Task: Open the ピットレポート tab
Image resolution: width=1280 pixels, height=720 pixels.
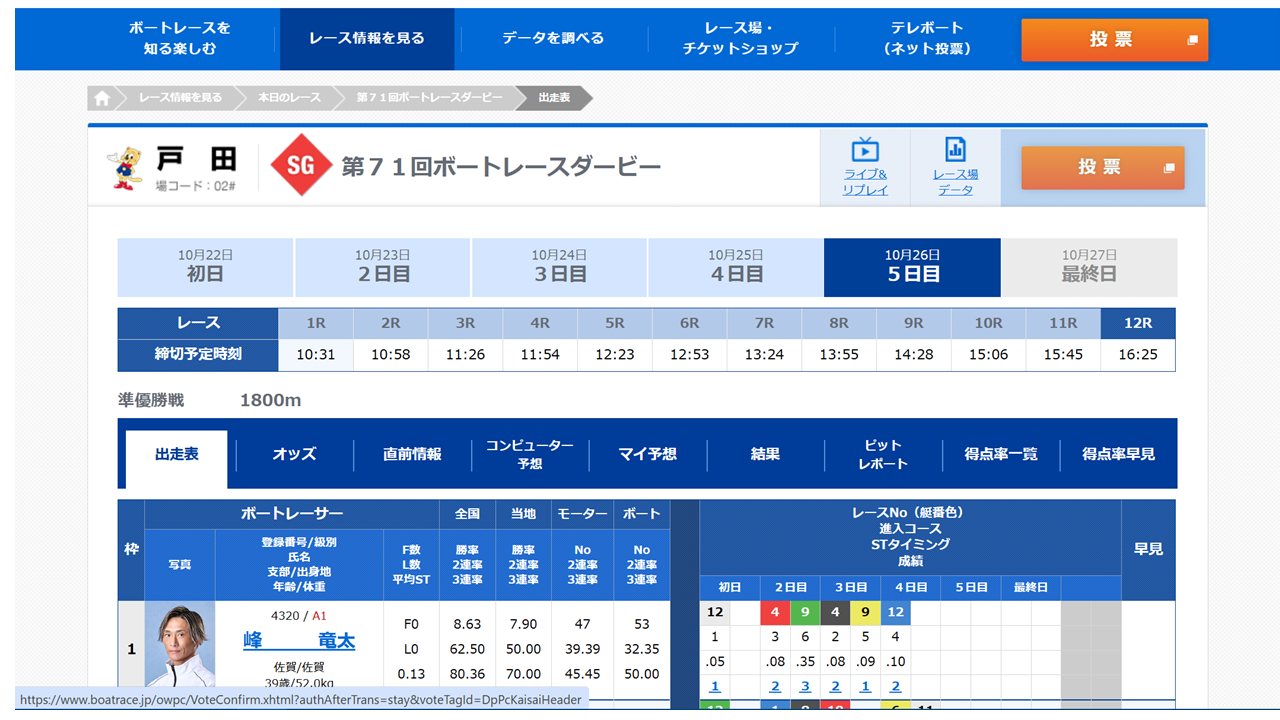Action: [883, 454]
